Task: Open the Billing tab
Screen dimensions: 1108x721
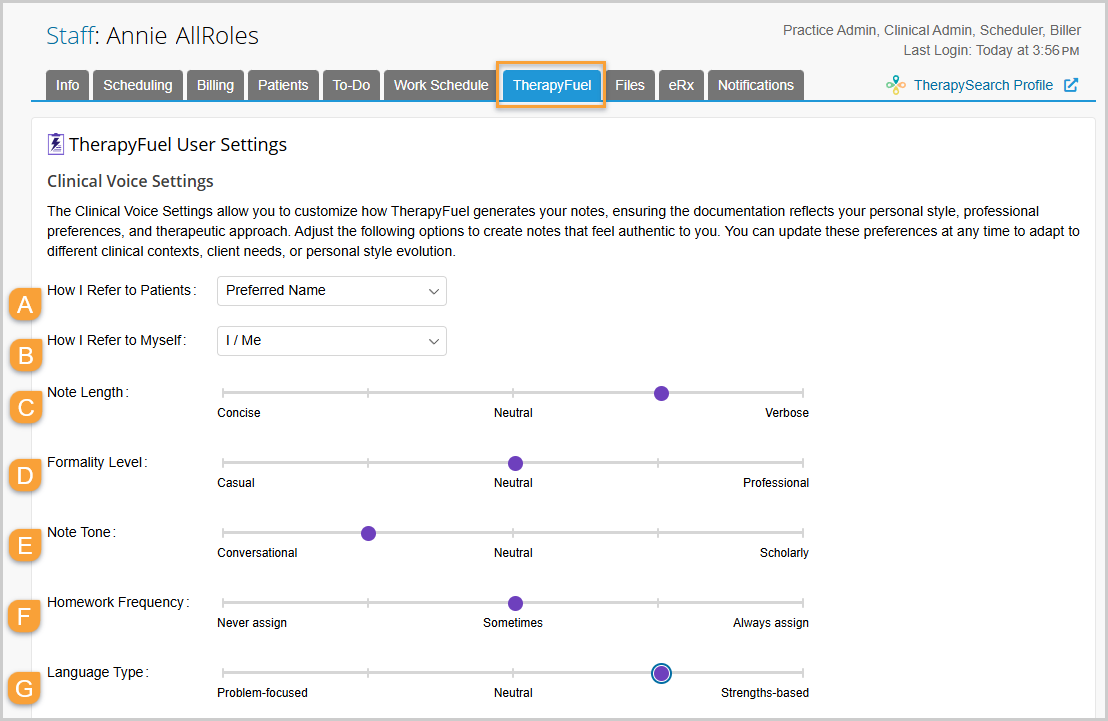Action: tap(216, 86)
